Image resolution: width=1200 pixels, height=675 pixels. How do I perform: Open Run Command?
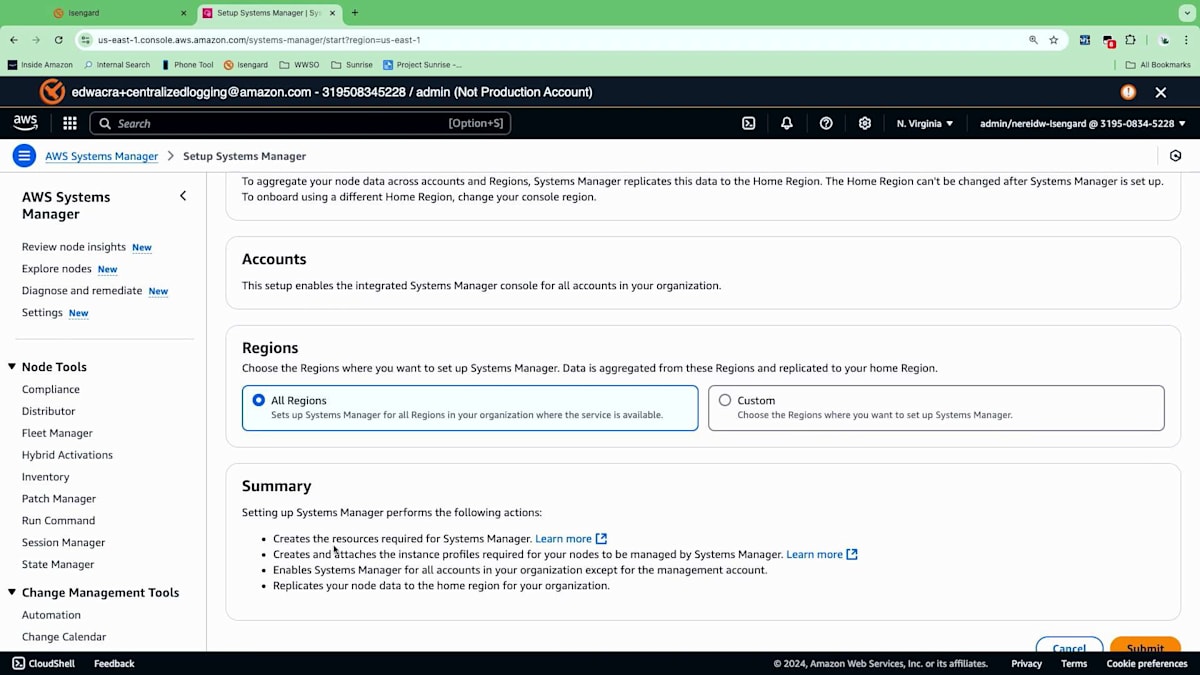tap(58, 521)
